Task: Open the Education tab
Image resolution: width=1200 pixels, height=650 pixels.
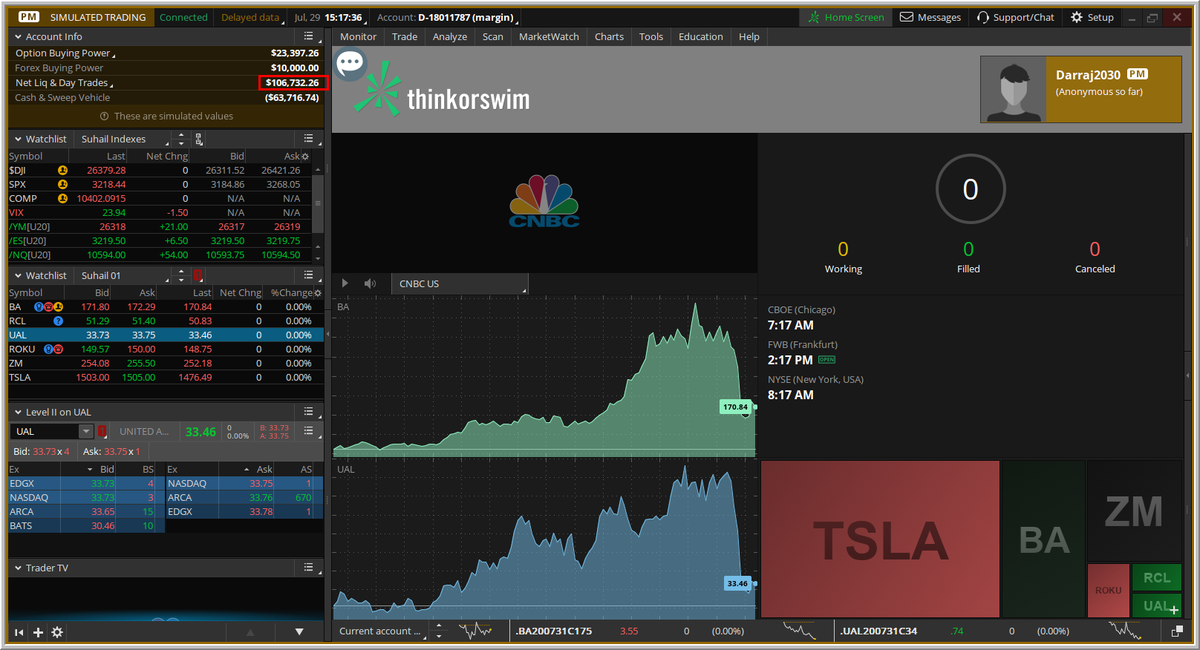Action: point(701,37)
